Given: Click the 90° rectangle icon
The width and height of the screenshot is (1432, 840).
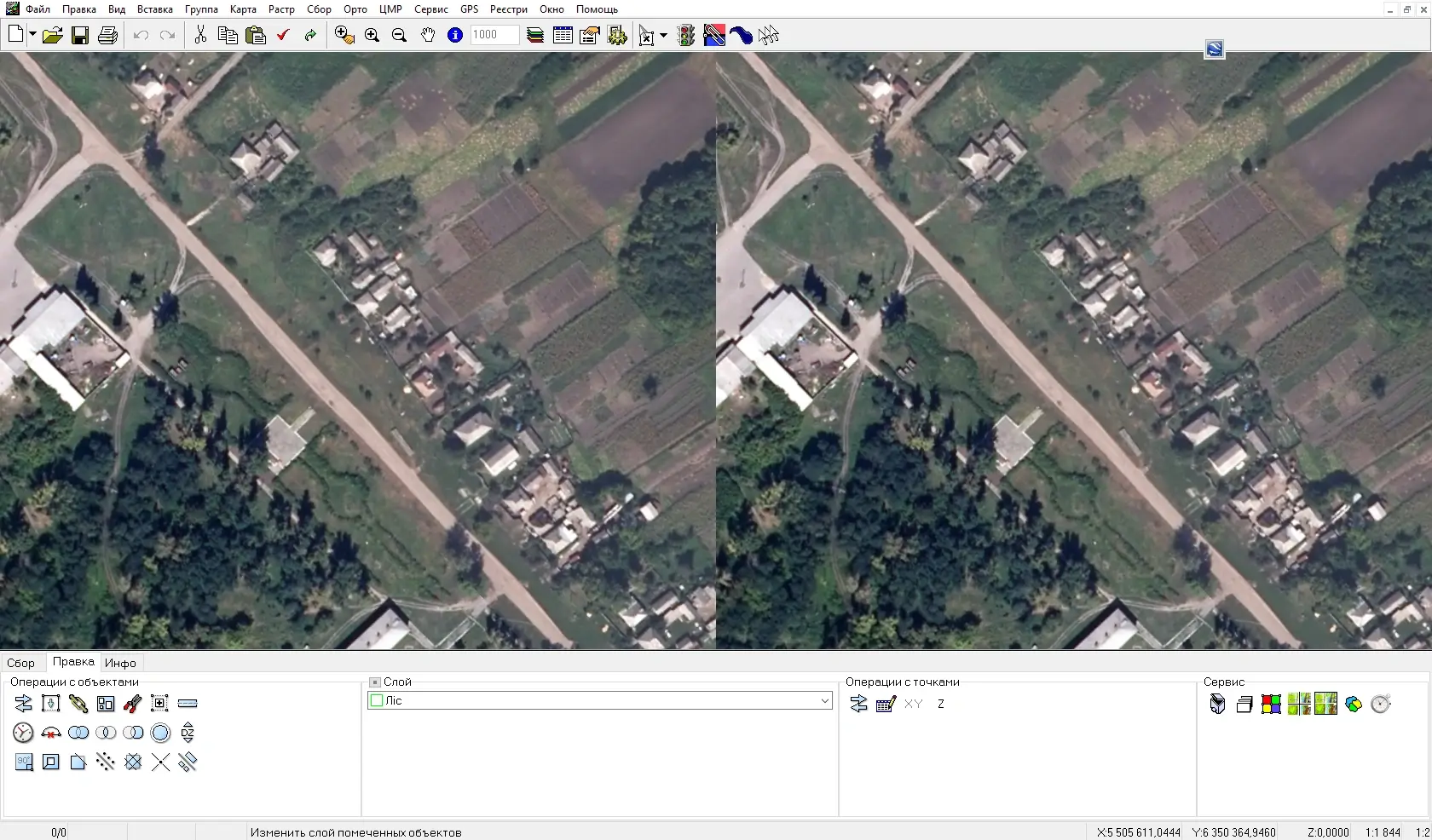Looking at the screenshot, I should [x=24, y=762].
